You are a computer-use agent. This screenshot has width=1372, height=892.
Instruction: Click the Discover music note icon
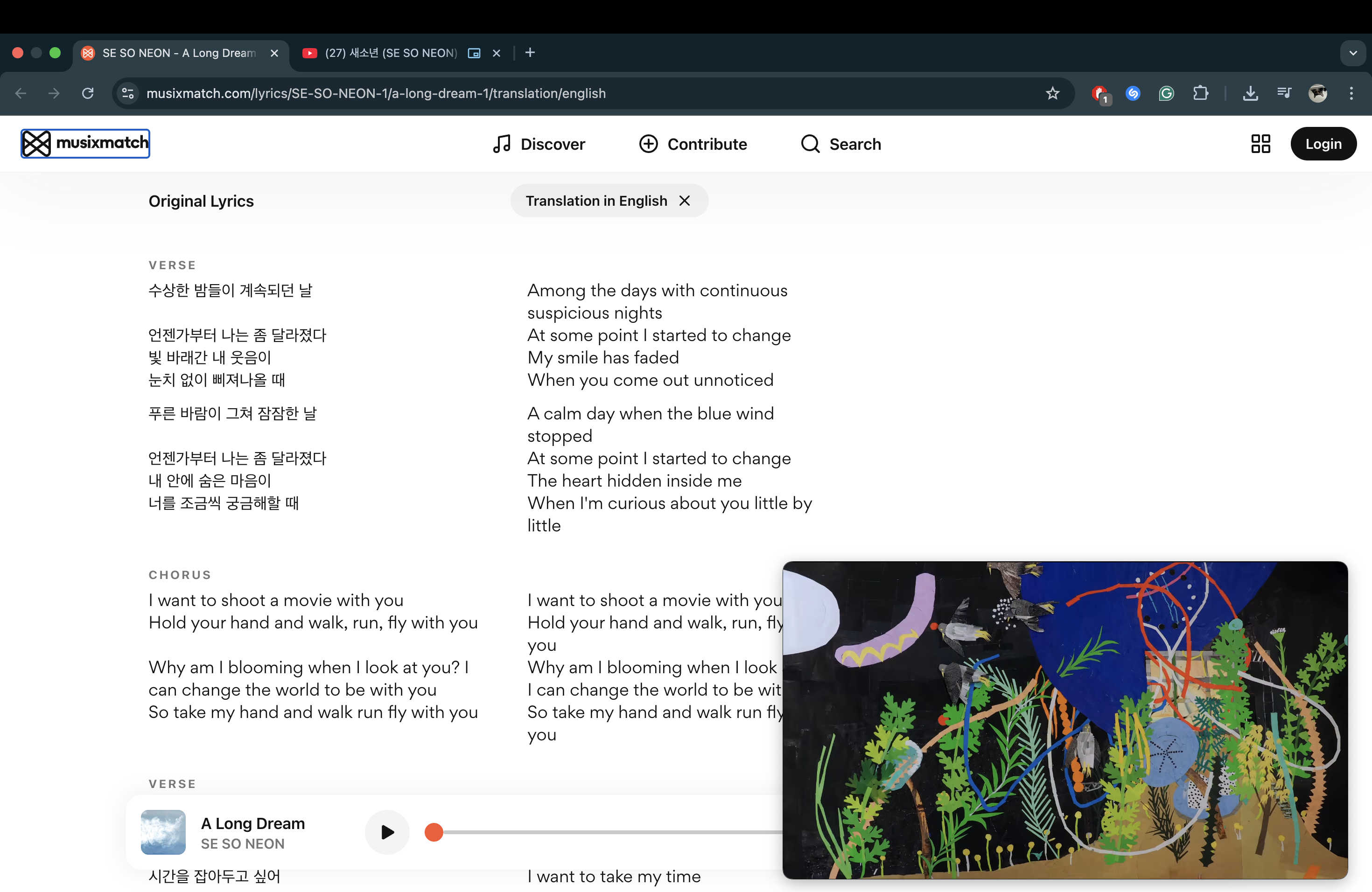click(x=502, y=144)
